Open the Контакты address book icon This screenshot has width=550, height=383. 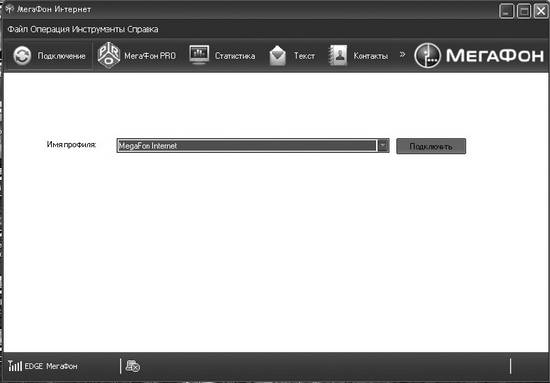pyautogui.click(x=338, y=55)
